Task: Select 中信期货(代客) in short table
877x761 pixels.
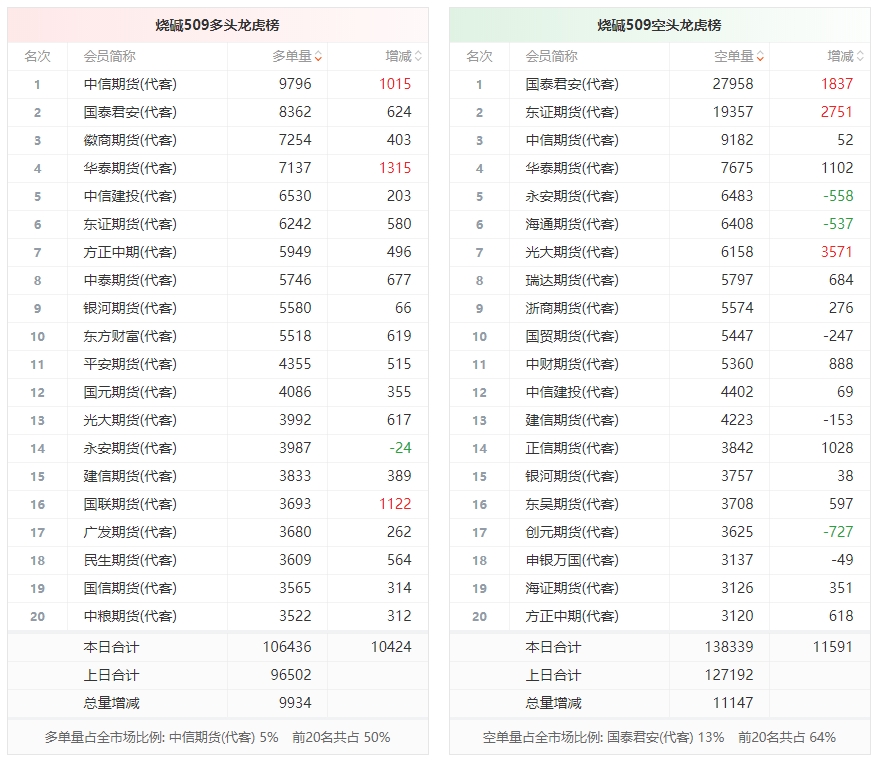Action: click(x=660, y=140)
